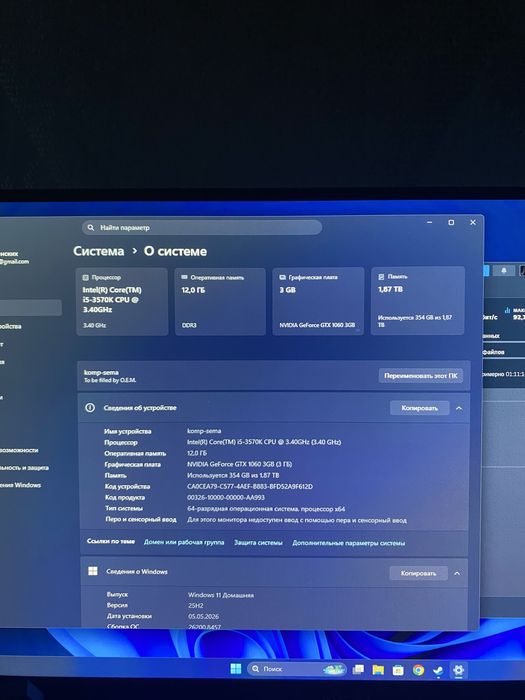Click the Windows 11 Домашняя edition text

coord(221,595)
